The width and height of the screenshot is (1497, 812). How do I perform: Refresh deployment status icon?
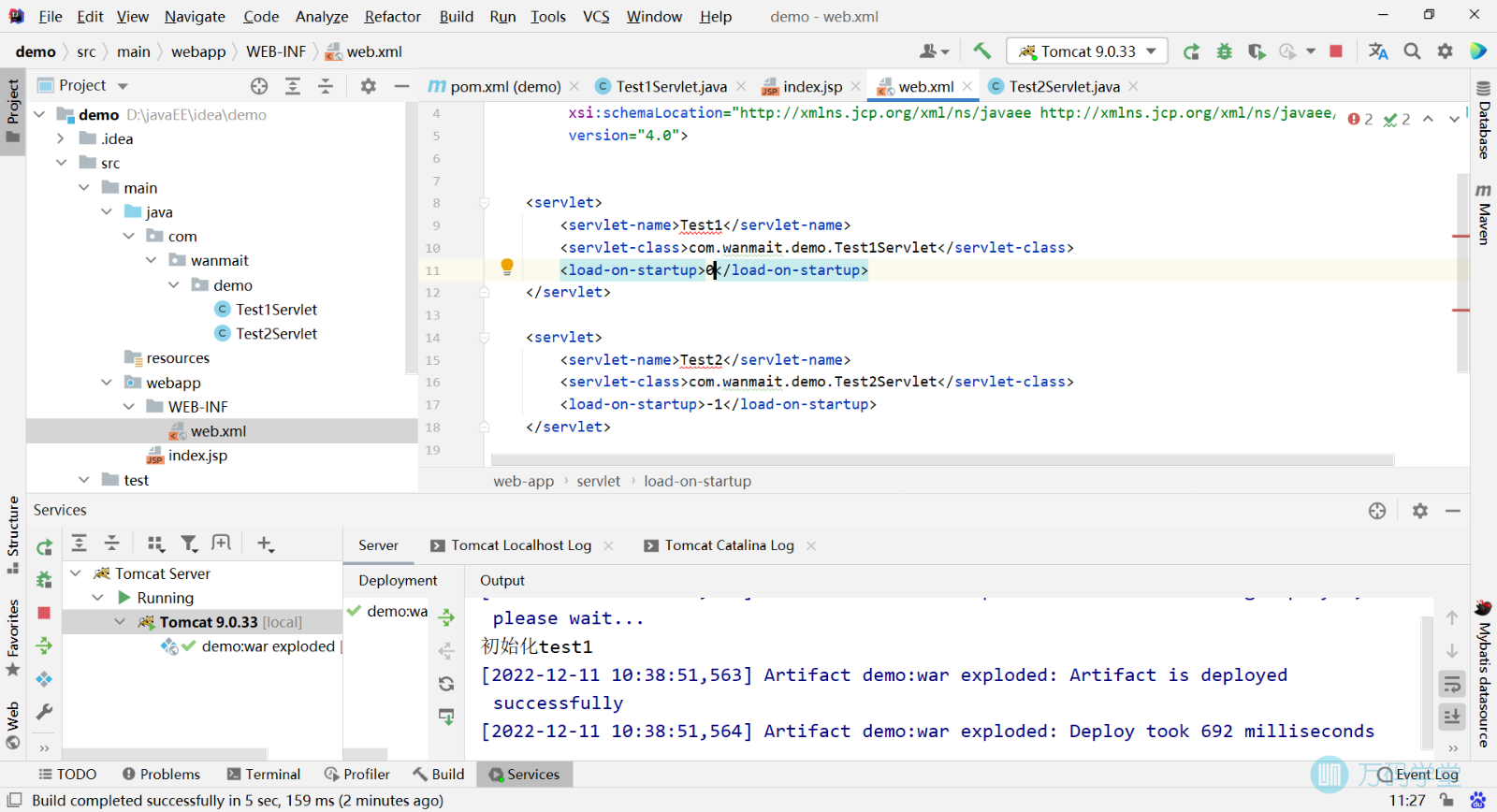coord(446,684)
